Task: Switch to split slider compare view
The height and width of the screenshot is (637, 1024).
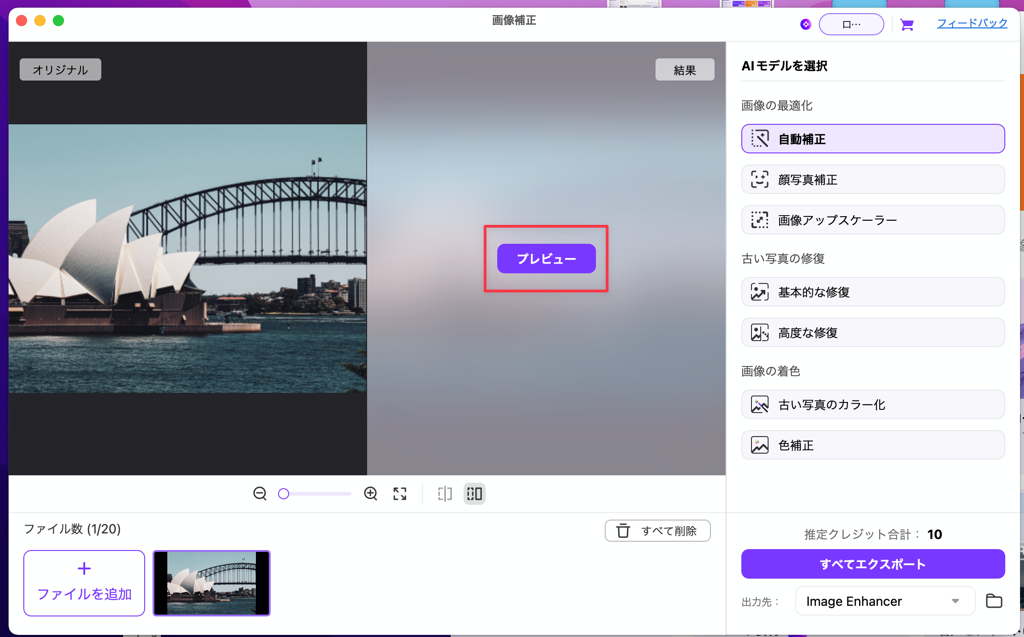Action: click(445, 494)
